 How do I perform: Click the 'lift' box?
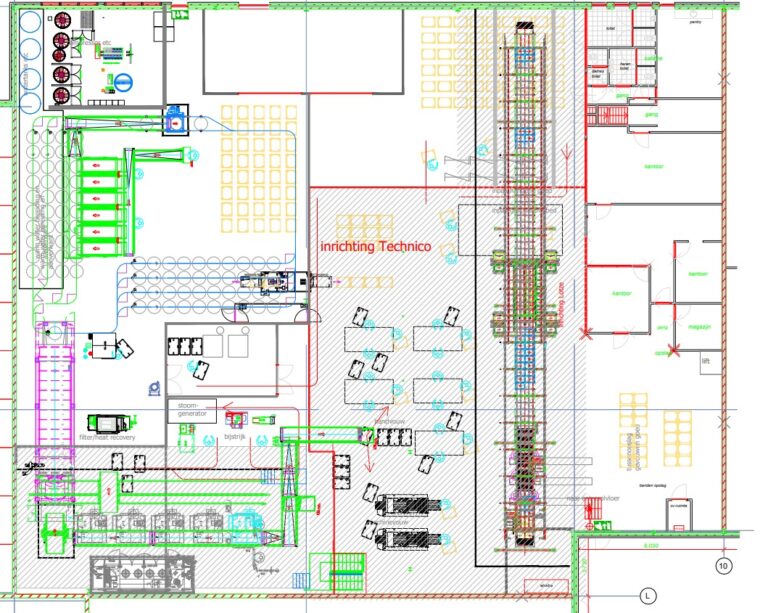click(x=710, y=362)
